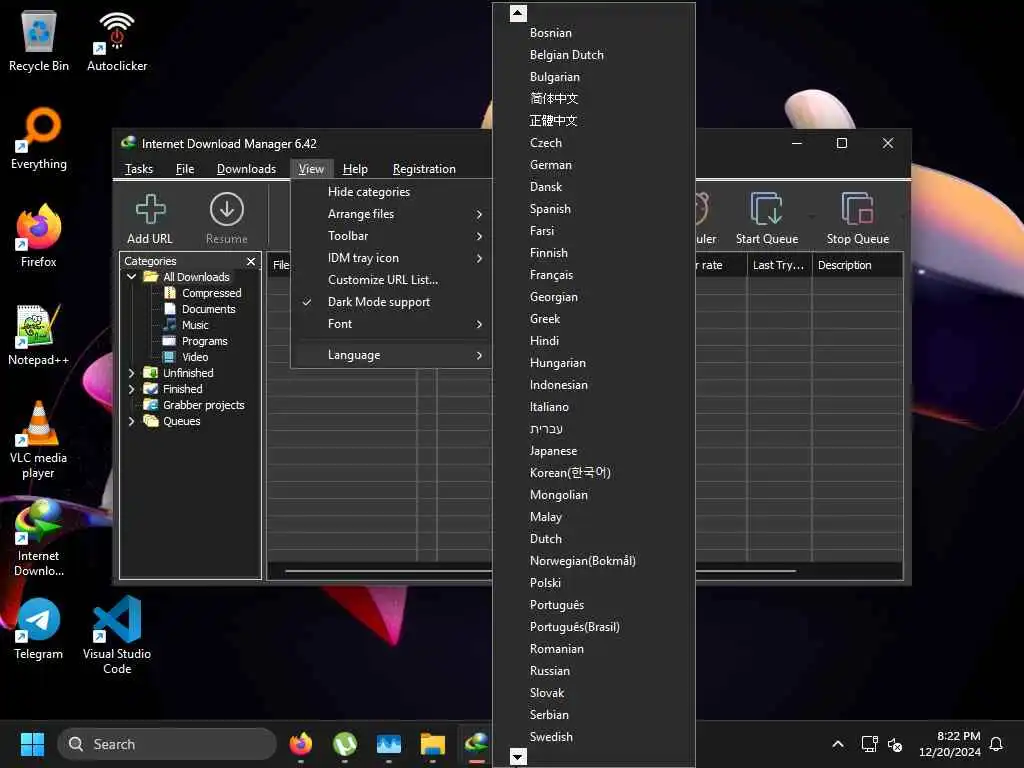
Task: Show hidden system tray icons
Action: coord(838,744)
